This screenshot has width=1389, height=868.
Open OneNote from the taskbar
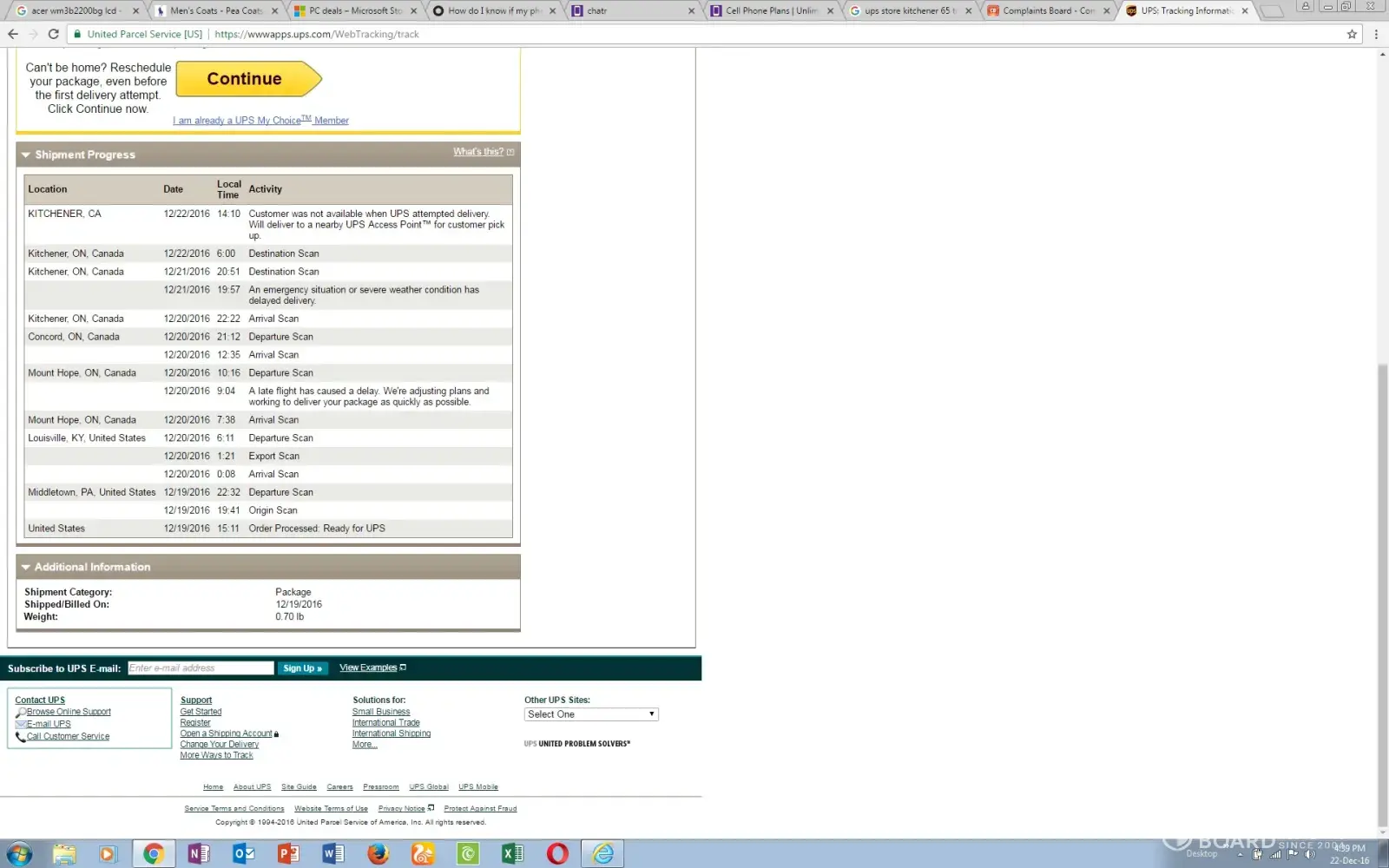[199, 854]
